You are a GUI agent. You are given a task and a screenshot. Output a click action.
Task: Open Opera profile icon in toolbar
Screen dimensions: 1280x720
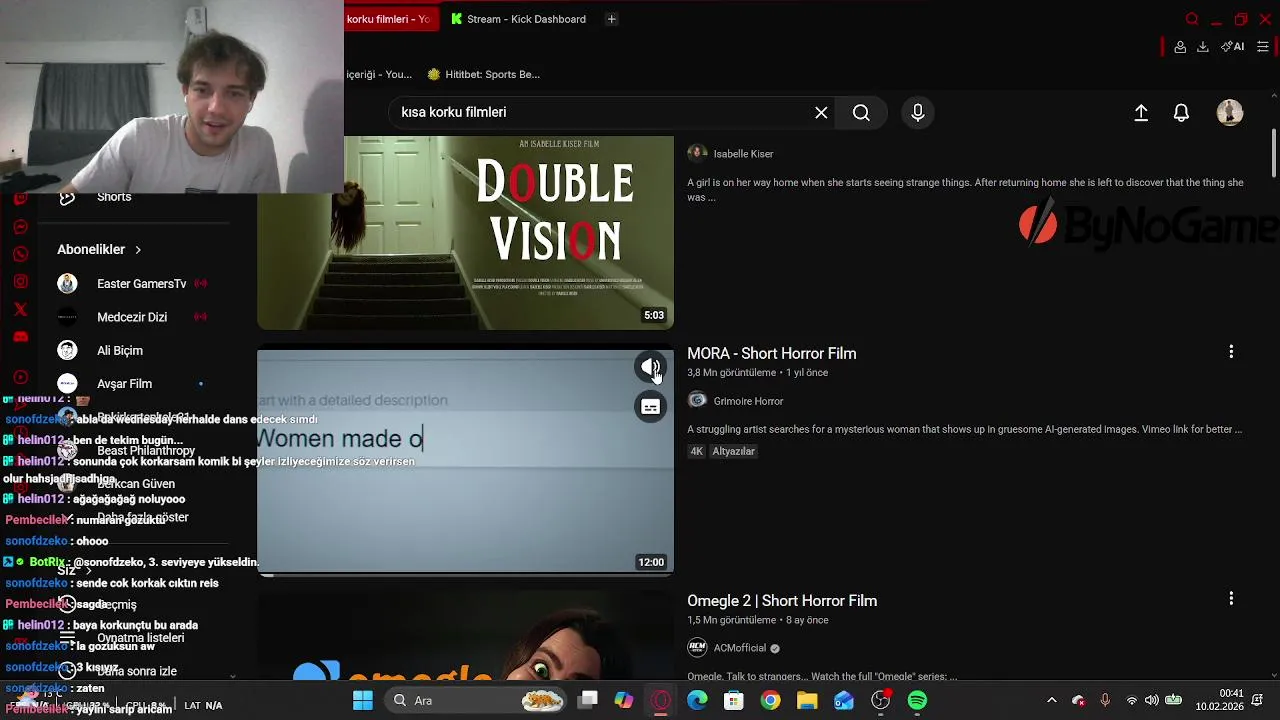pyautogui.click(x=1180, y=47)
